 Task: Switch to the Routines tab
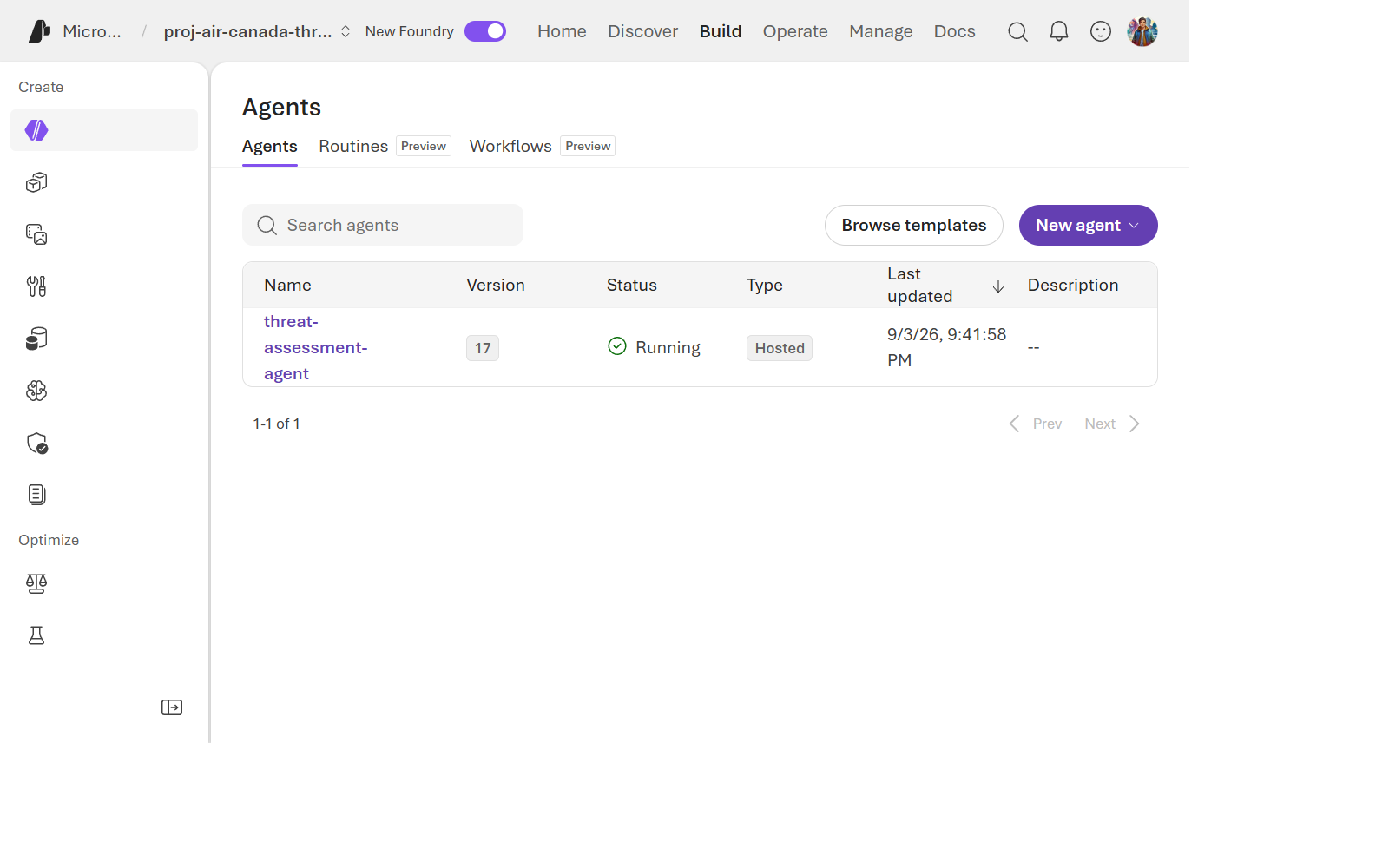[353, 146]
